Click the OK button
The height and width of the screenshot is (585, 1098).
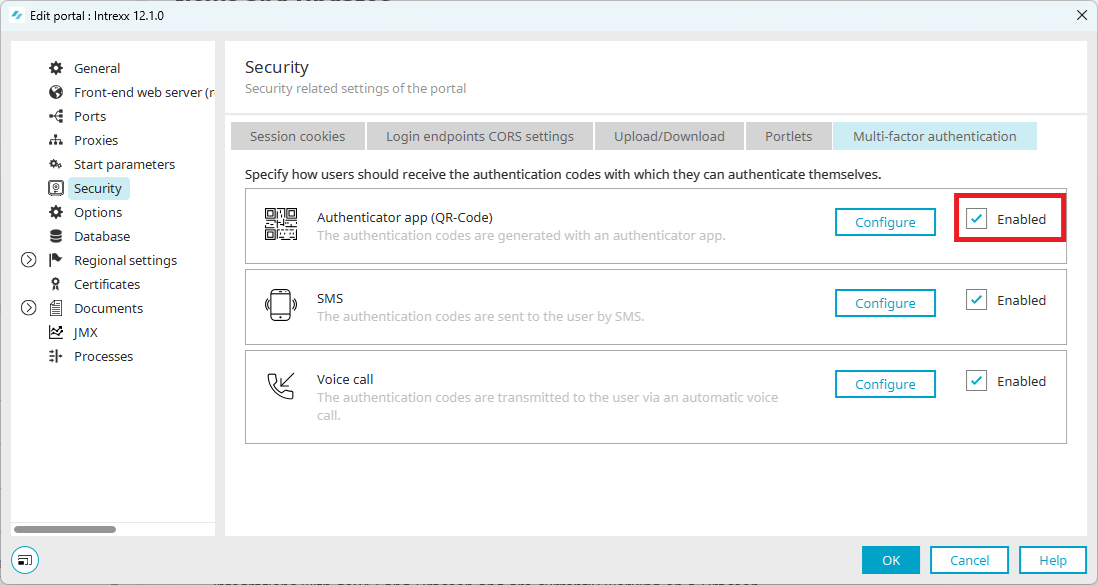[891, 560]
